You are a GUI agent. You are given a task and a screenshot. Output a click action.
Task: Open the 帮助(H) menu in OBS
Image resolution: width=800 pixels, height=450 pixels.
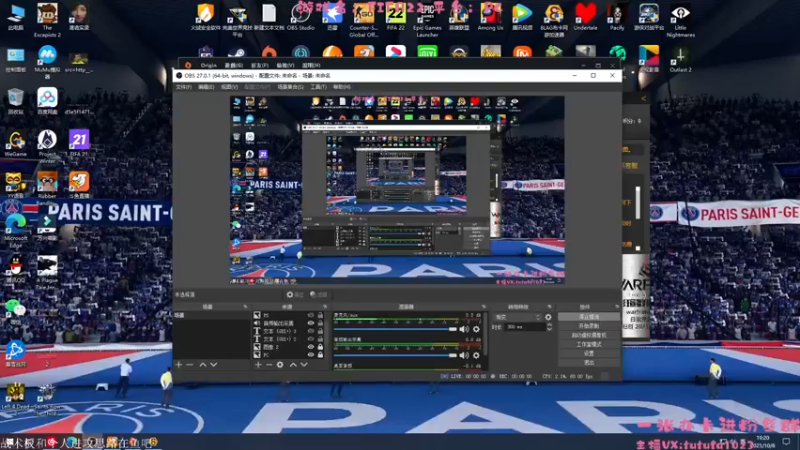[x=341, y=87]
